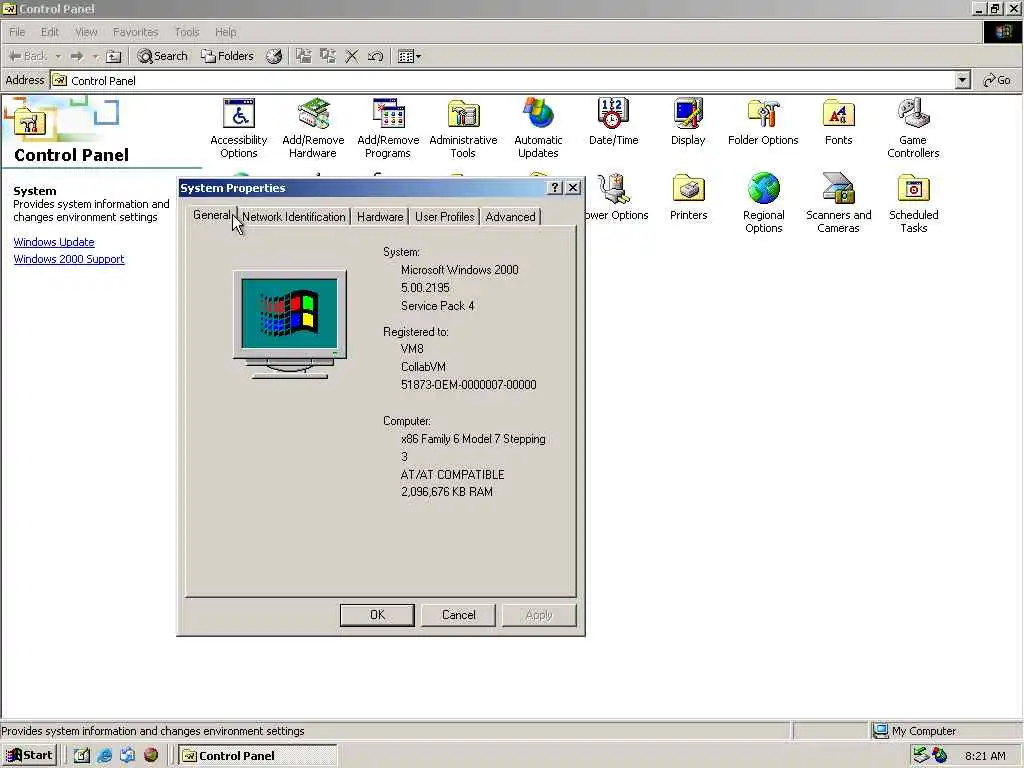Open Game Controllers applet
Image resolution: width=1024 pixels, height=768 pixels.
pyautogui.click(x=913, y=128)
